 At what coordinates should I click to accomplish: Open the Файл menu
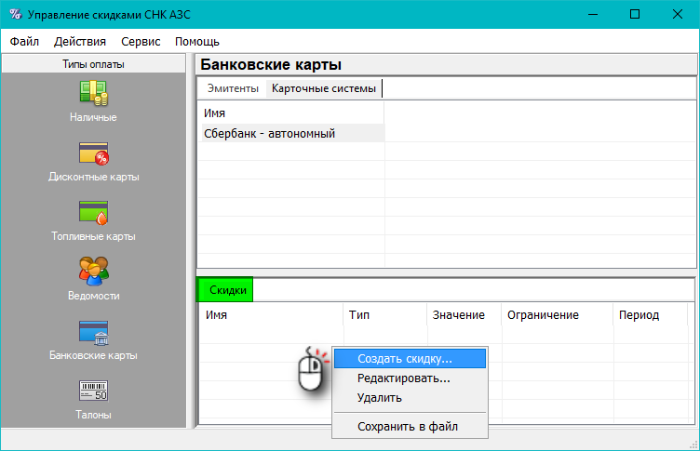25,42
